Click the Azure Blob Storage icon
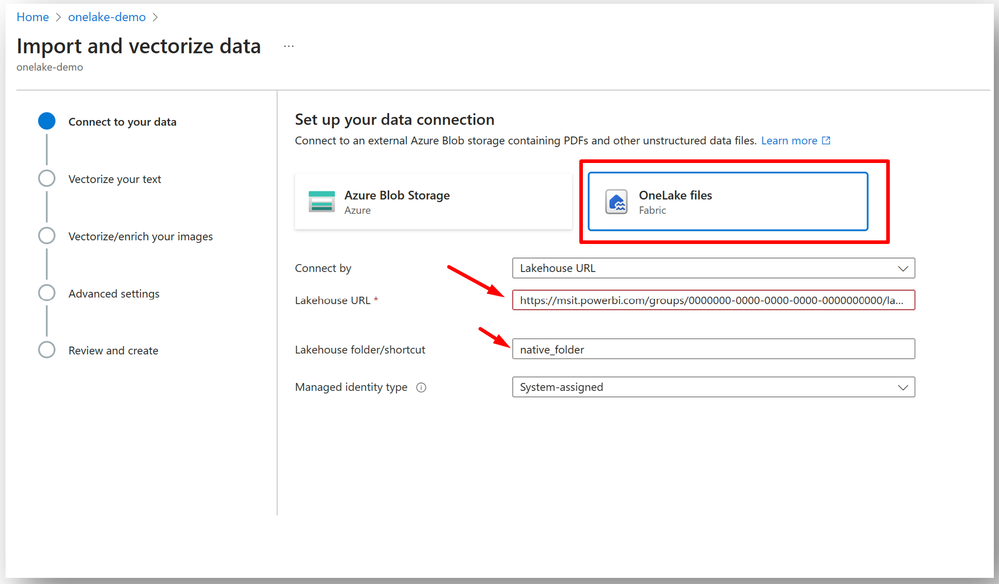 (322, 201)
